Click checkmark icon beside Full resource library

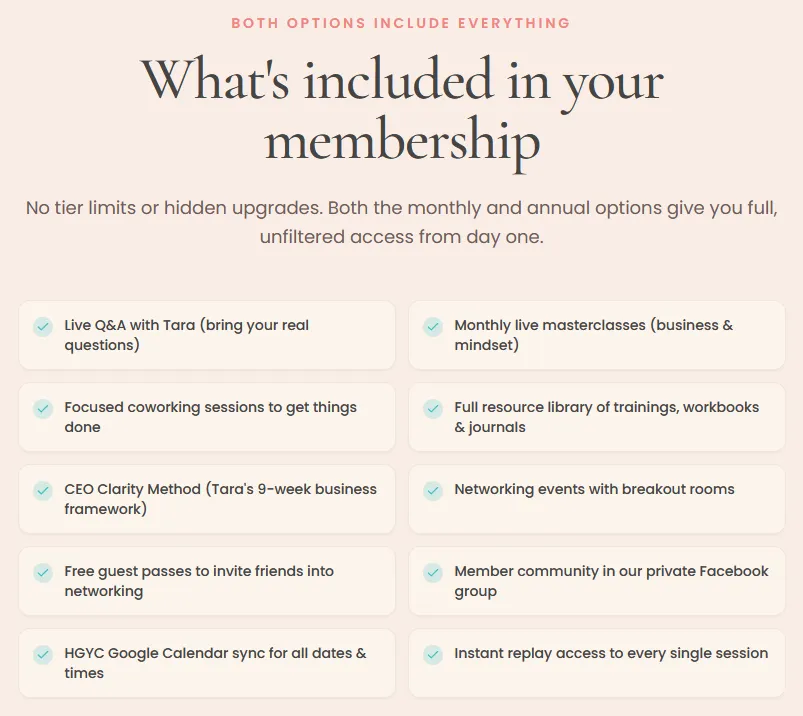(433, 408)
